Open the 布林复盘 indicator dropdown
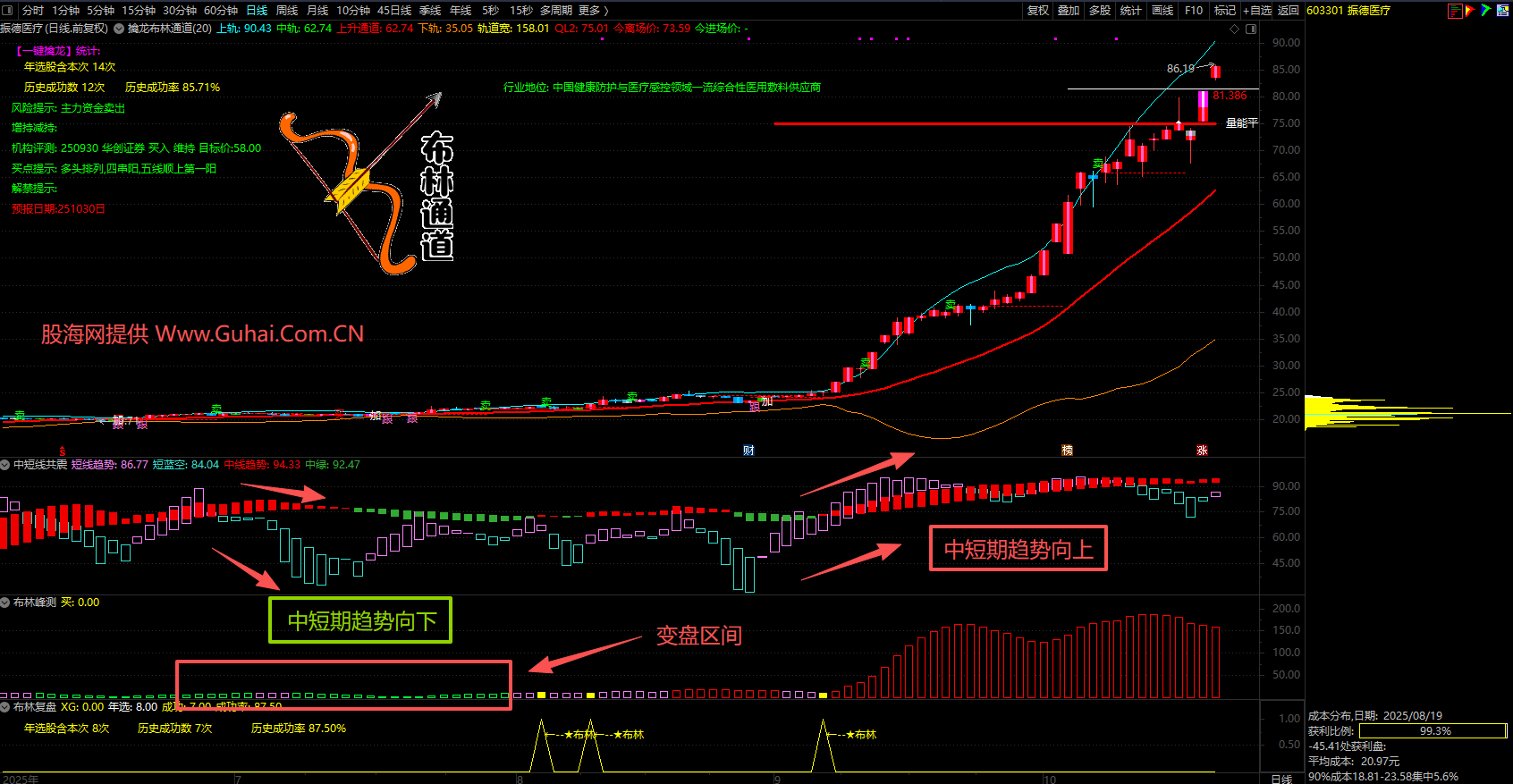Viewport: 1513px width, 784px height. (x=5, y=707)
